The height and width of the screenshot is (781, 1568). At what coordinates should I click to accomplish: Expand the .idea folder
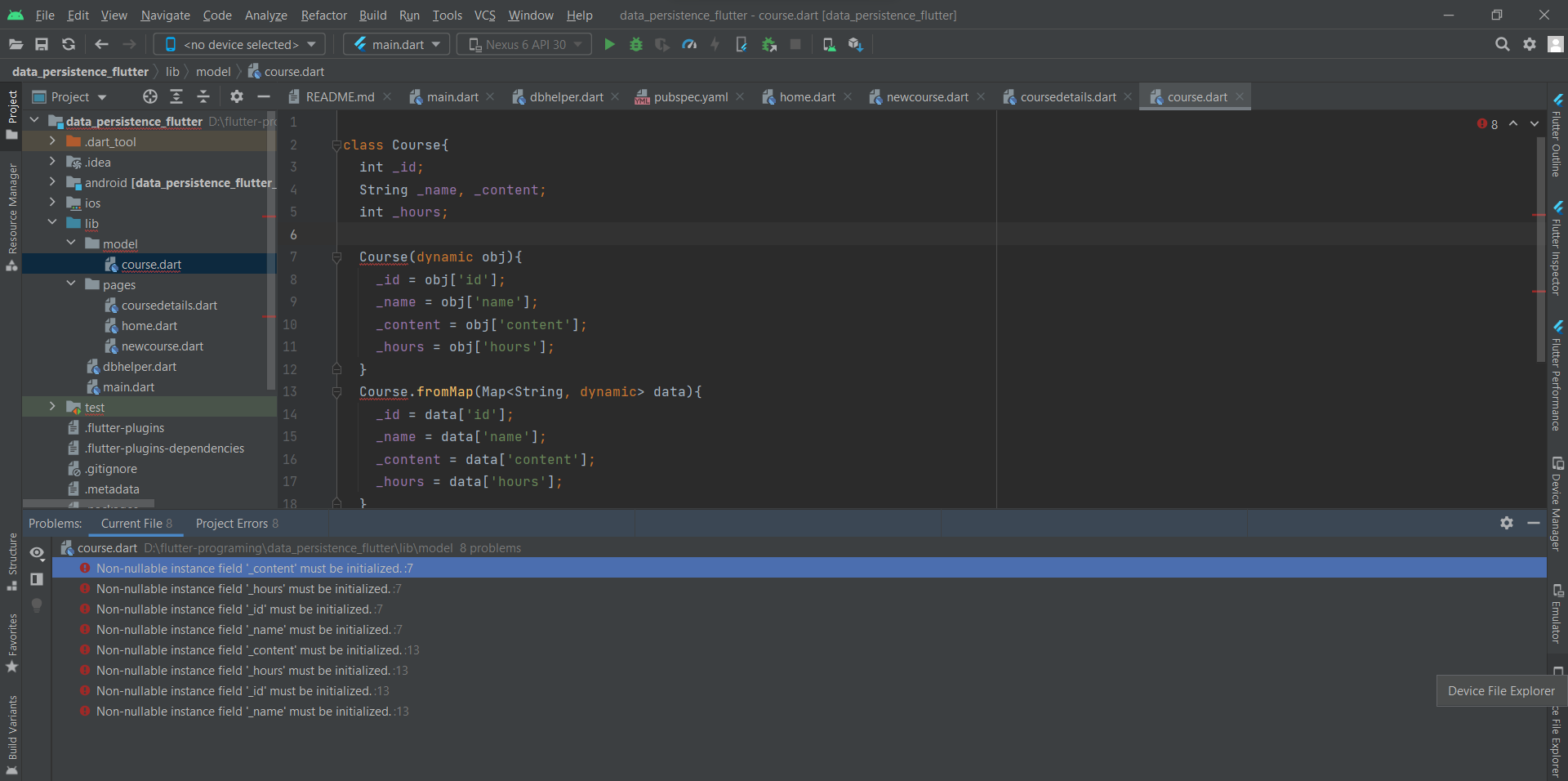coord(52,162)
